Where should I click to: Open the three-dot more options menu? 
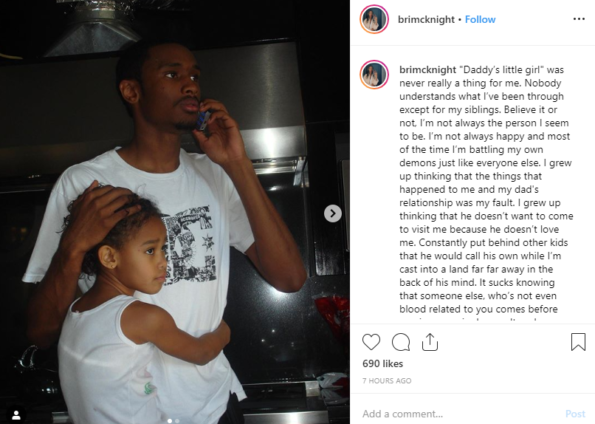click(x=579, y=19)
